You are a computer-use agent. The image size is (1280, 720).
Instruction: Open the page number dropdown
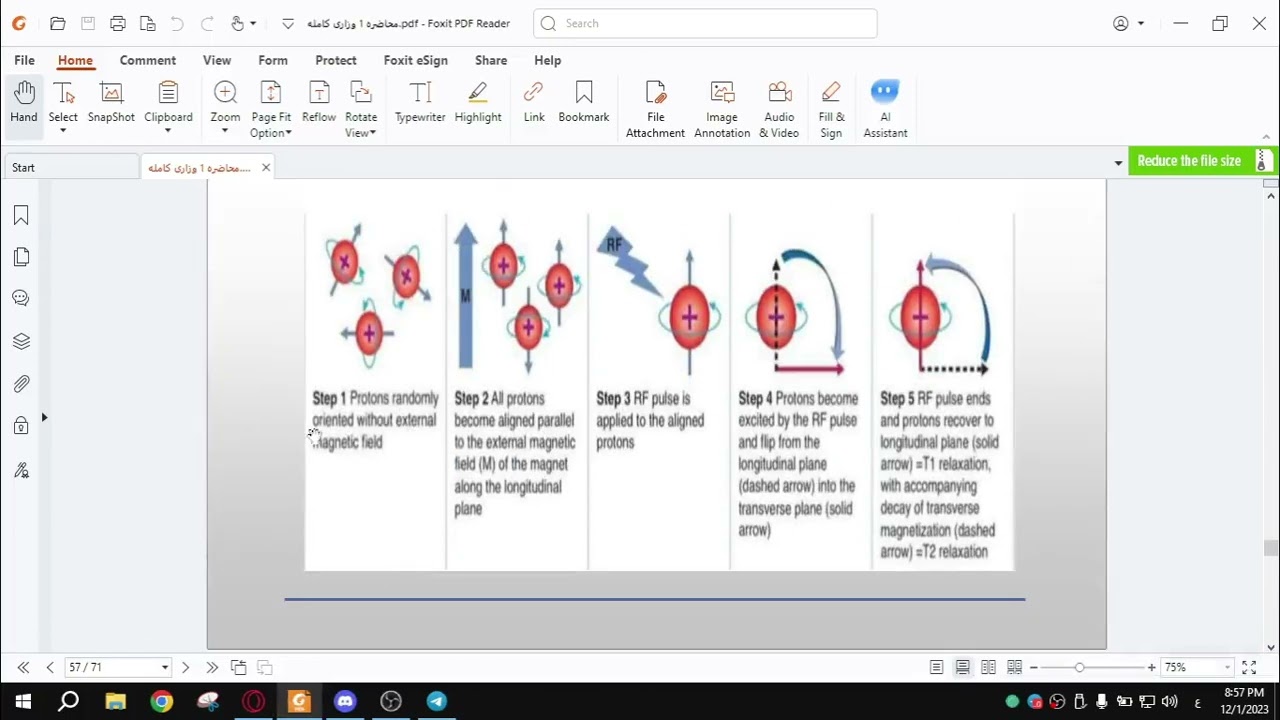[x=165, y=667]
